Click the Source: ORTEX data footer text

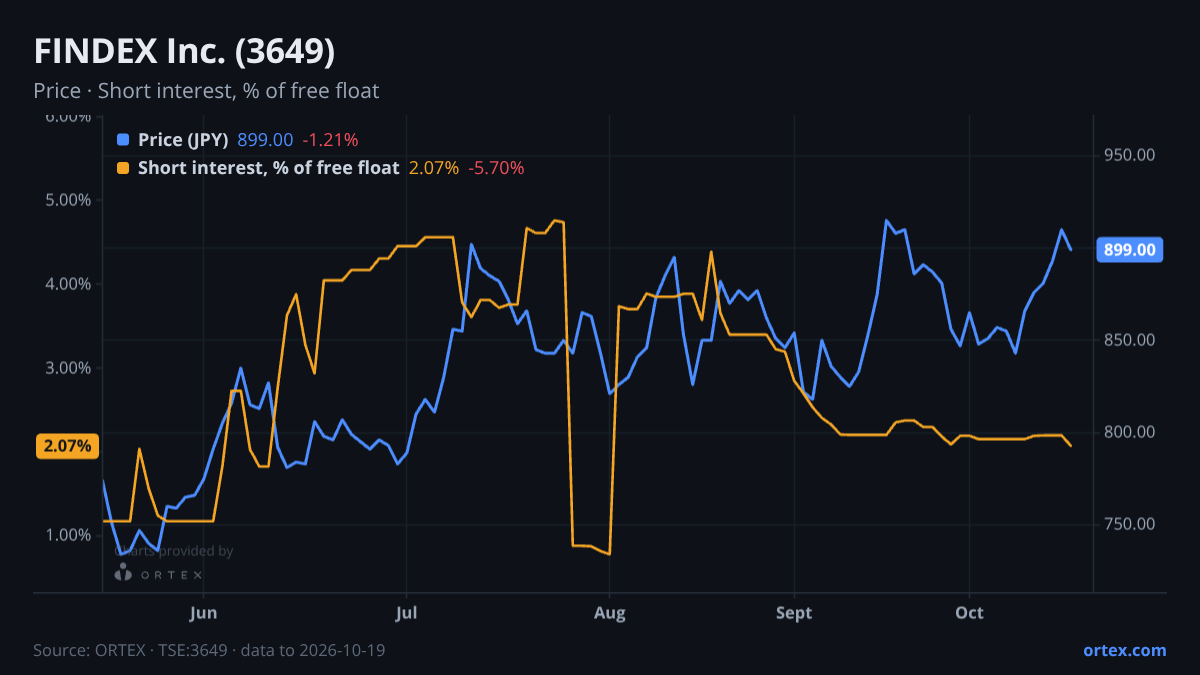click(209, 650)
